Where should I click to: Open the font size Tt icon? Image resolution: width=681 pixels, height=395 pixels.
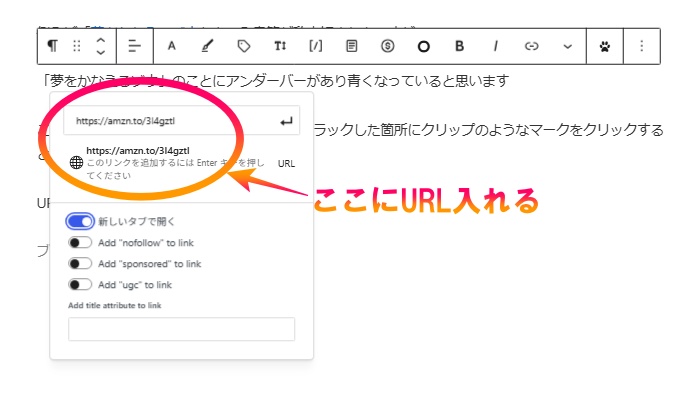point(280,46)
